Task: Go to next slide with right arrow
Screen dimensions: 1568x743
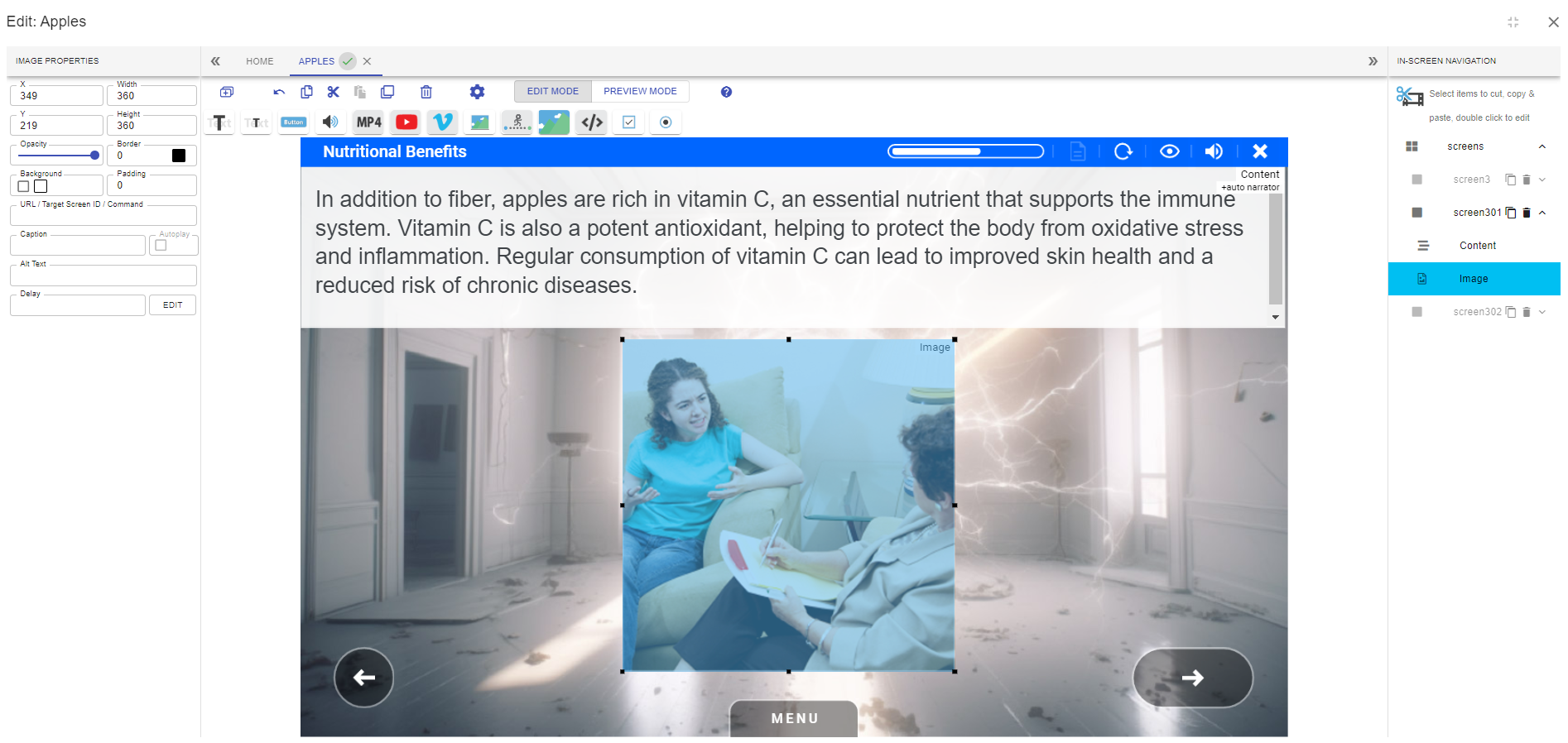Action: [1192, 678]
